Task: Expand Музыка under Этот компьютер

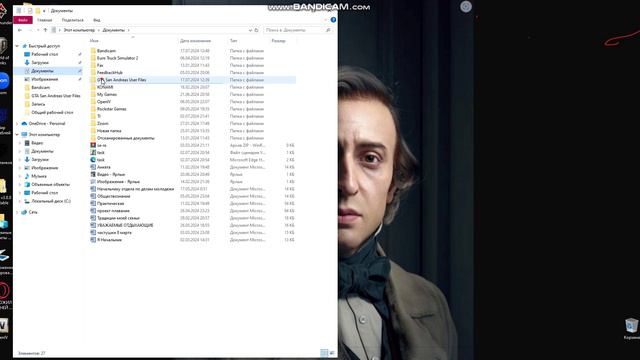Action: pyautogui.click(x=20, y=176)
